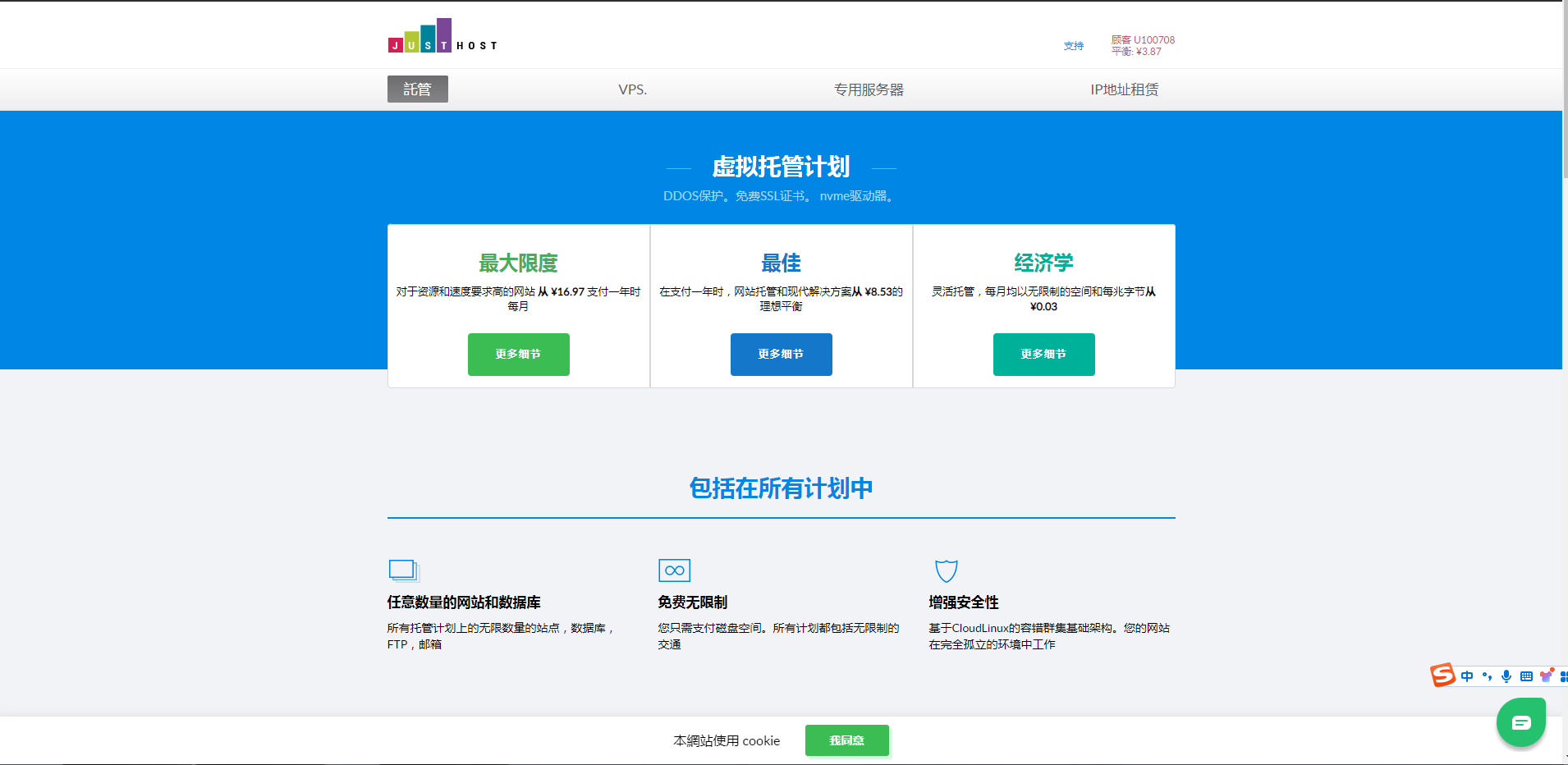Open the green live chat bubble
Viewport: 1568px width, 765px height.
point(1520,722)
